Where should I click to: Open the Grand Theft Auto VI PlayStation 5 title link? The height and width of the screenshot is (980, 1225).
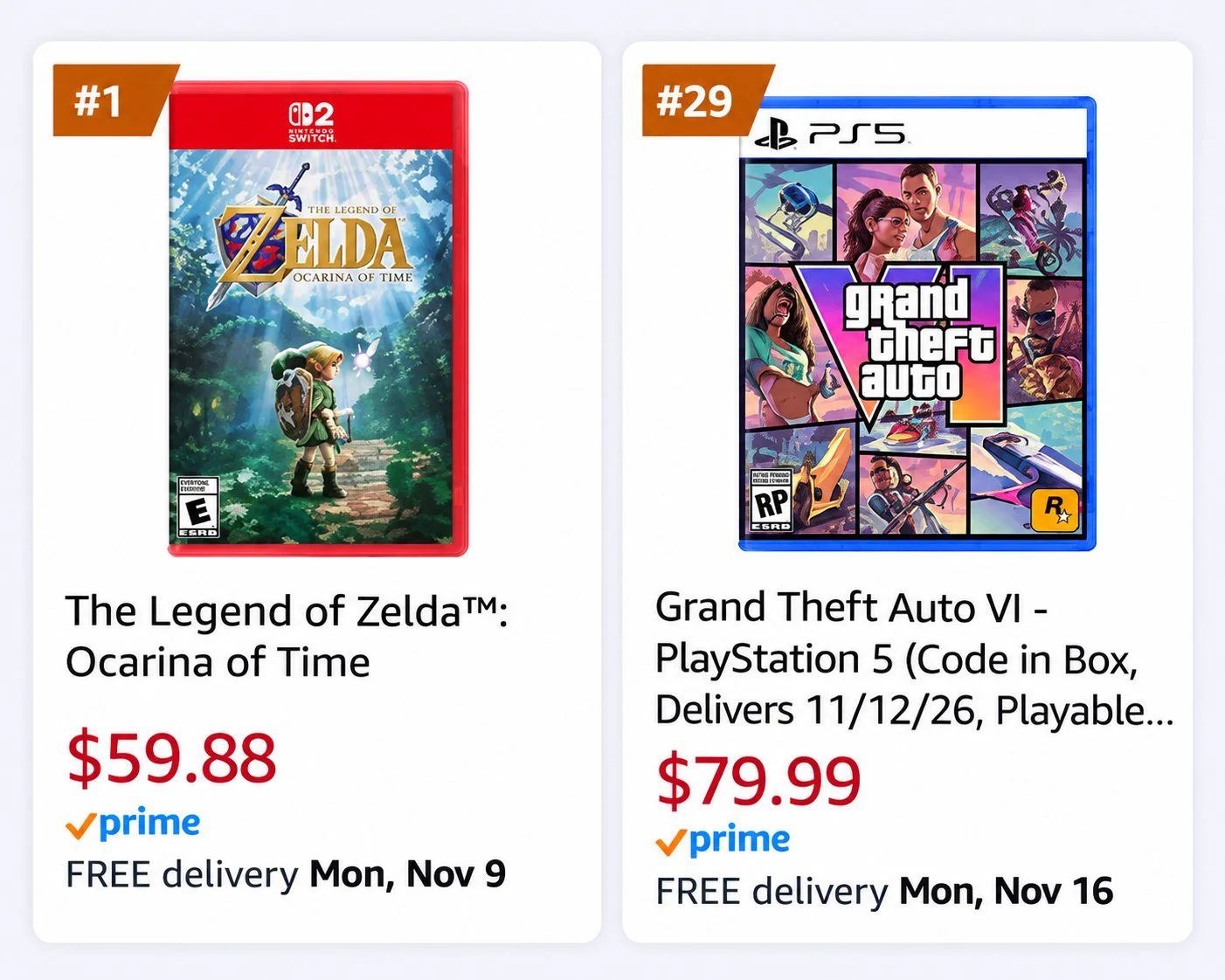click(x=914, y=659)
